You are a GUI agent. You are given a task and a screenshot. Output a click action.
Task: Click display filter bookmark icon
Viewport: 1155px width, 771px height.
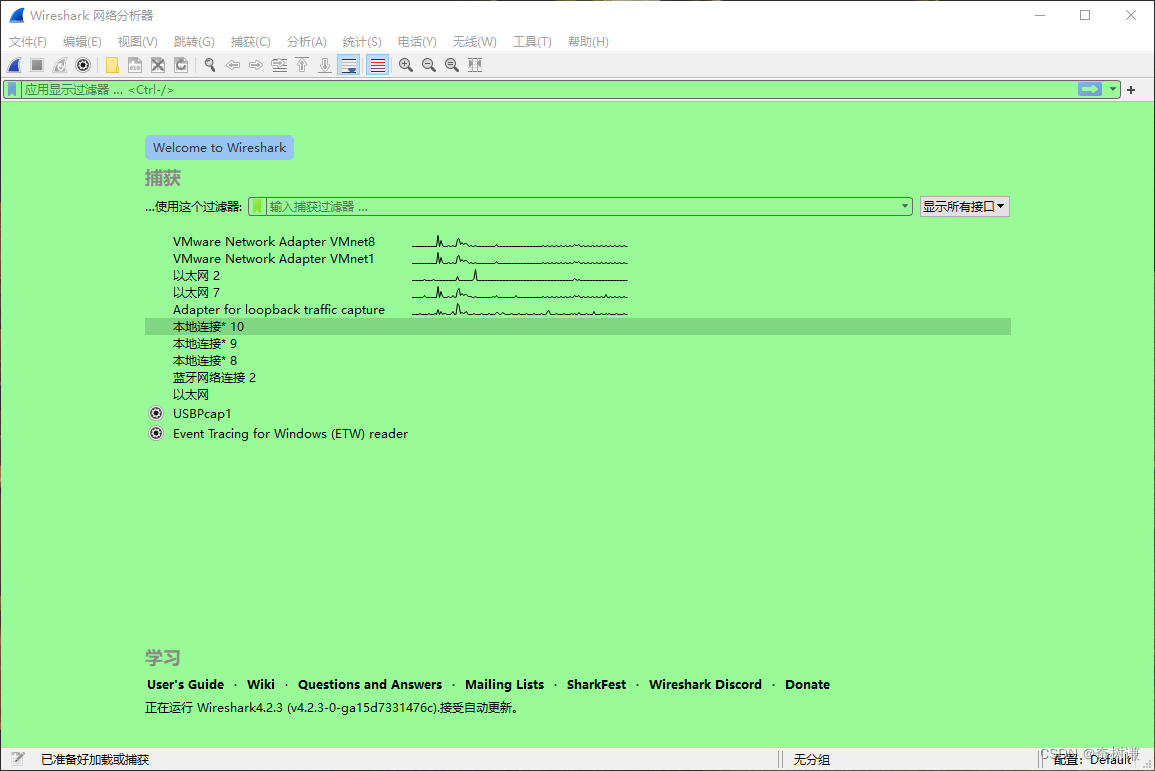point(12,89)
